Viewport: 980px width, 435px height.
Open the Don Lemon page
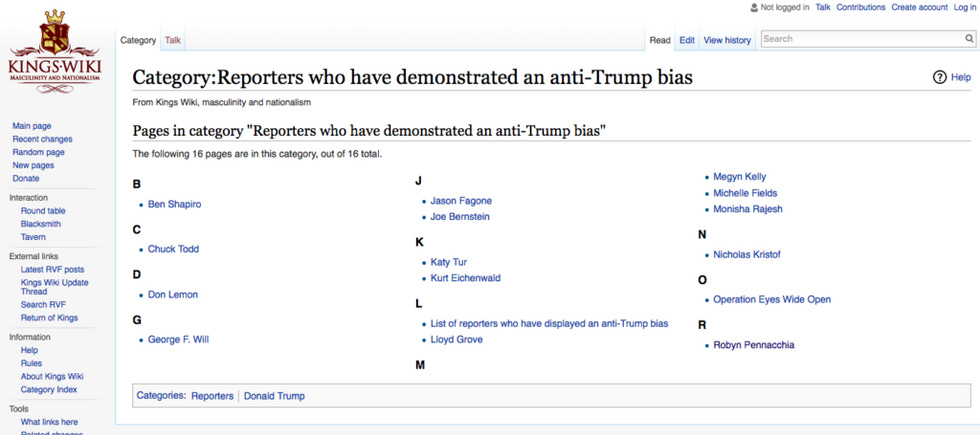point(172,295)
